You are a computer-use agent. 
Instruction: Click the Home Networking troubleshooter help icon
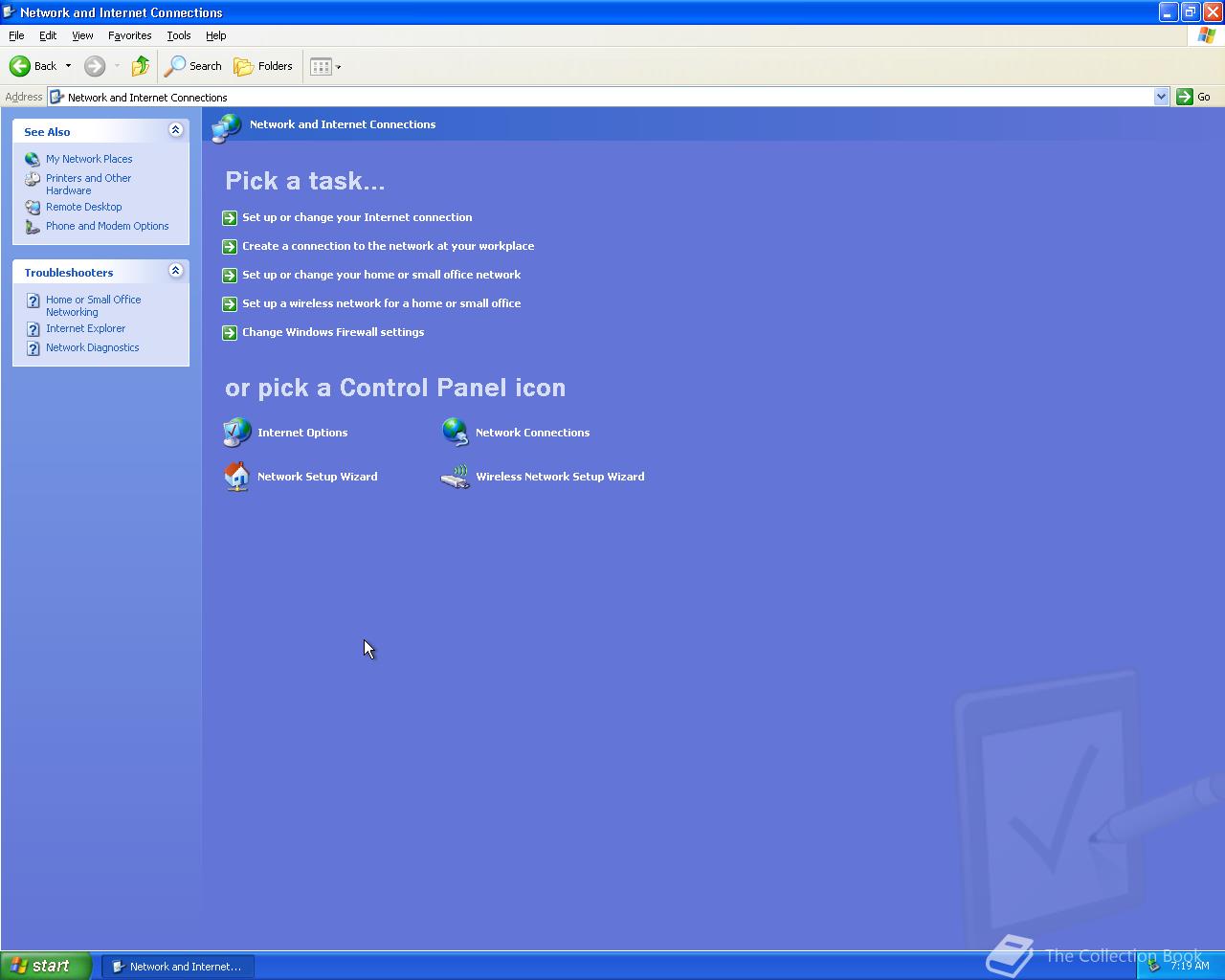click(33, 301)
